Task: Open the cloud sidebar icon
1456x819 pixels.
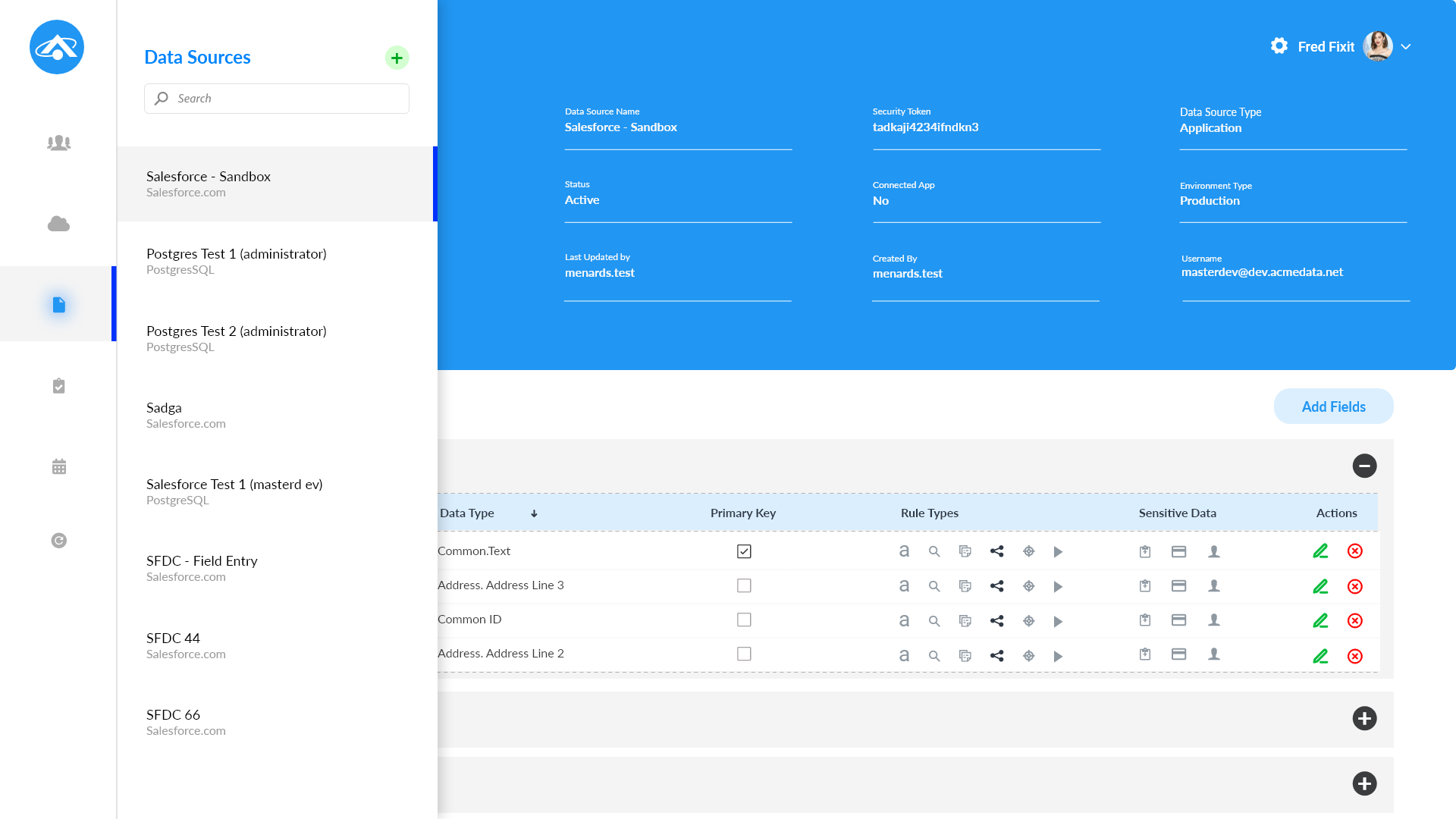Action: pyautogui.click(x=58, y=224)
